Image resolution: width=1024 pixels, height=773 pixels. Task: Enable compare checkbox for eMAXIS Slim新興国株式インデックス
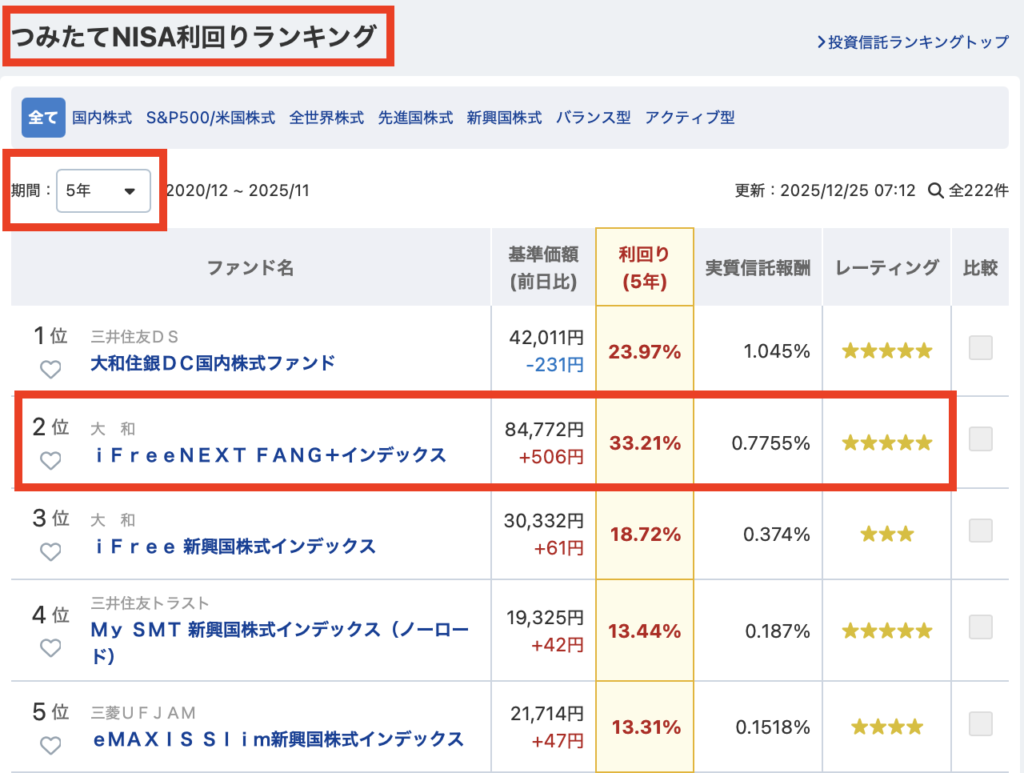click(980, 723)
